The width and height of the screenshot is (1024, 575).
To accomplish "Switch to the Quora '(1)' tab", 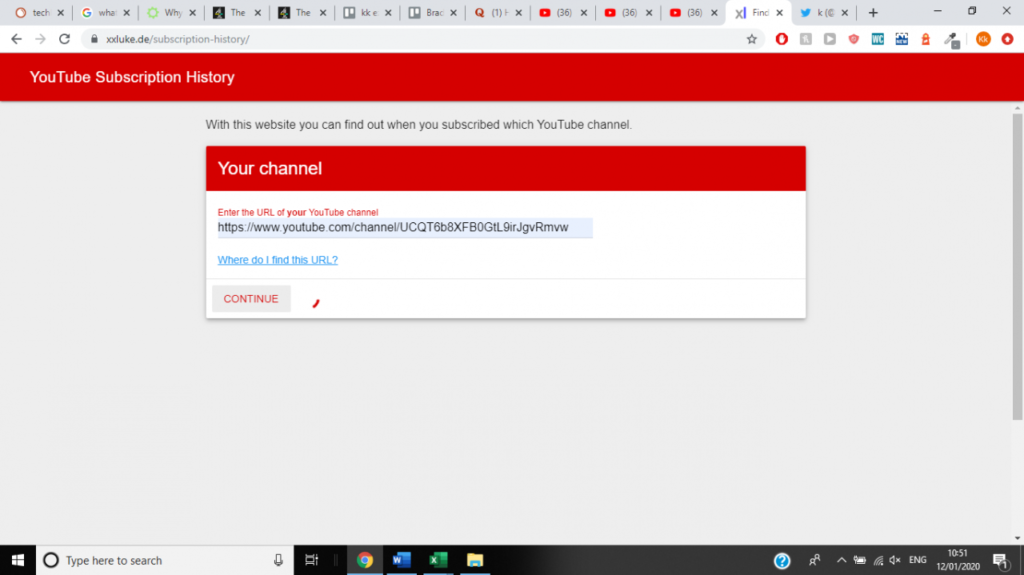I will [496, 12].
